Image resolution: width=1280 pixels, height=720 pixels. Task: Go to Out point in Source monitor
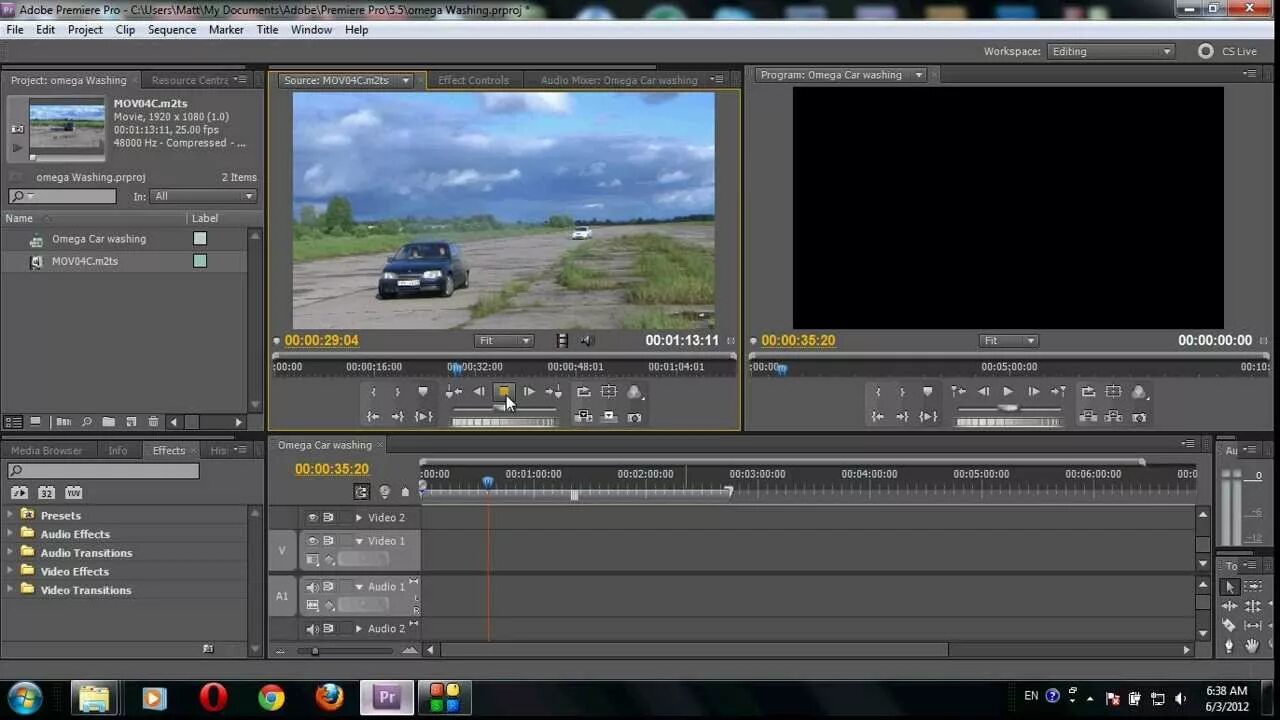pos(398,416)
